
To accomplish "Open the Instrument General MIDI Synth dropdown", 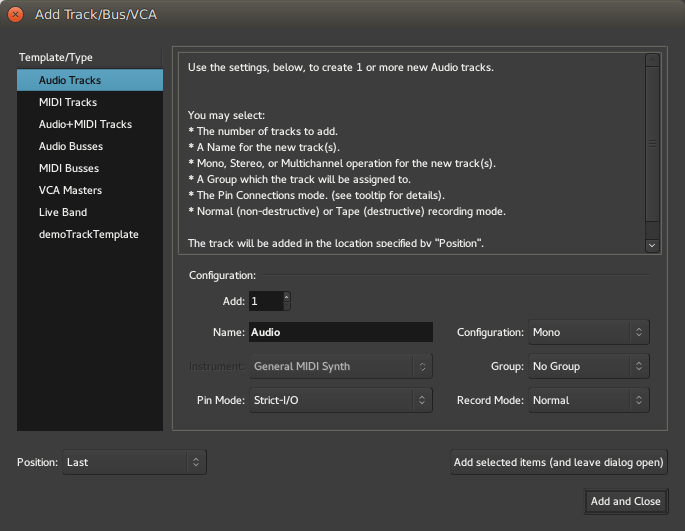I will (341, 366).
